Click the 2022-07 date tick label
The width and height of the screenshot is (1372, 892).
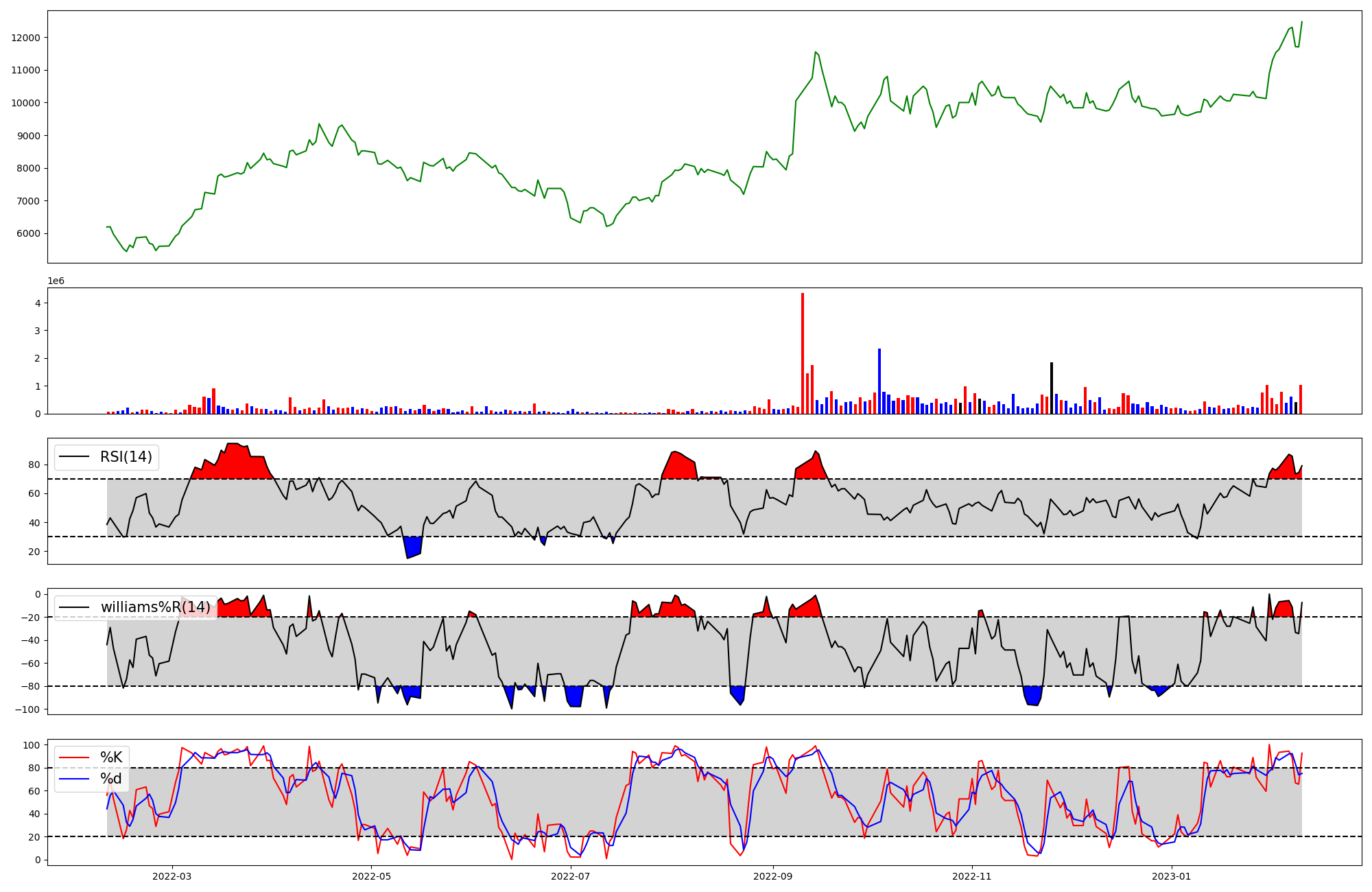[570, 876]
